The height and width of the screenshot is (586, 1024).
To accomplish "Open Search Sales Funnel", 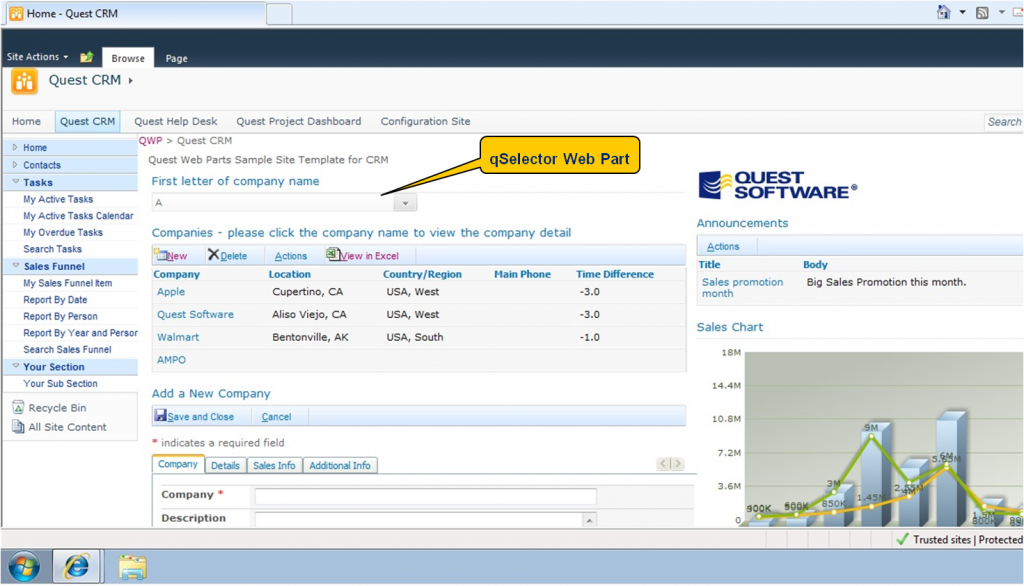I will coord(67,350).
